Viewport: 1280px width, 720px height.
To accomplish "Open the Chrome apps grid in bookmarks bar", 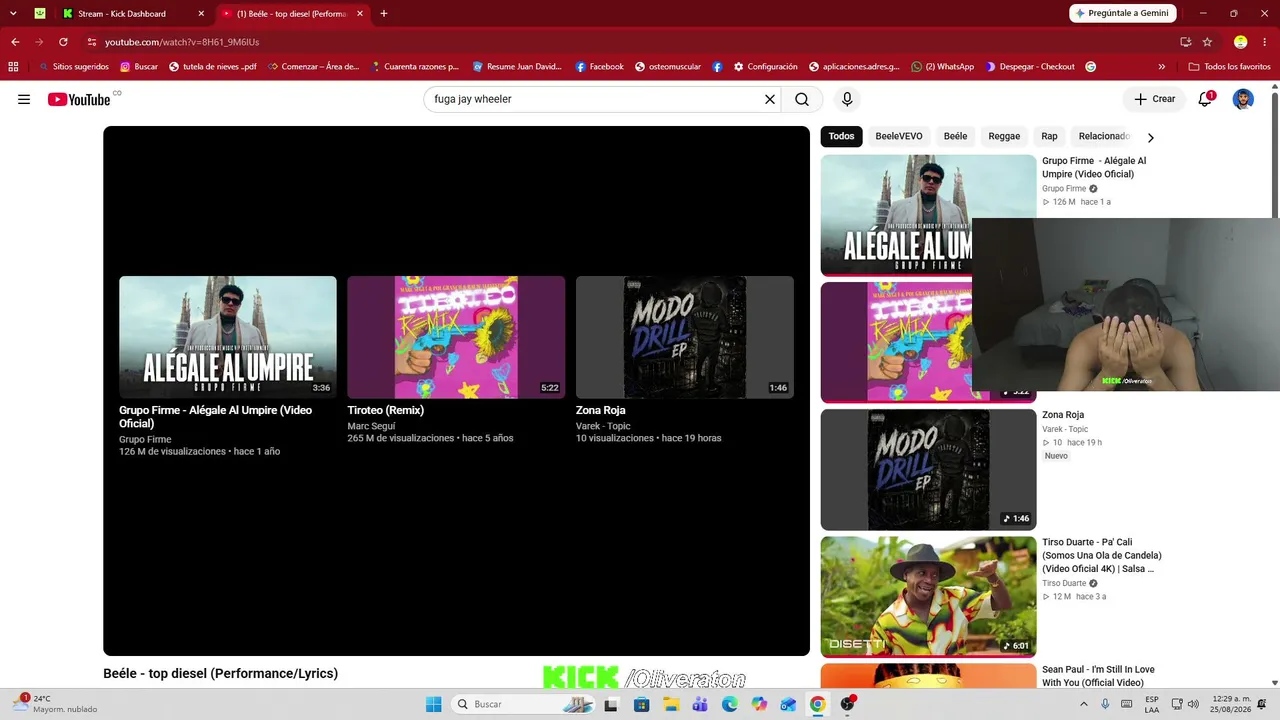I will [13, 67].
